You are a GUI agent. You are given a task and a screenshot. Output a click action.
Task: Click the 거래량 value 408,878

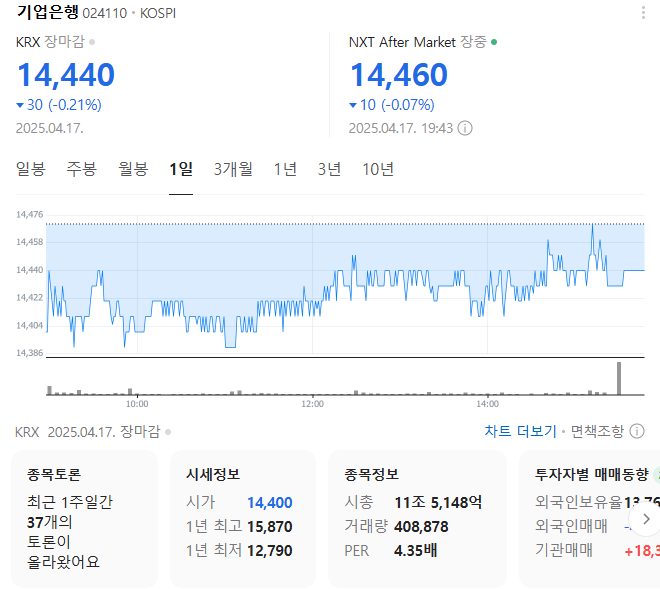coord(421,527)
